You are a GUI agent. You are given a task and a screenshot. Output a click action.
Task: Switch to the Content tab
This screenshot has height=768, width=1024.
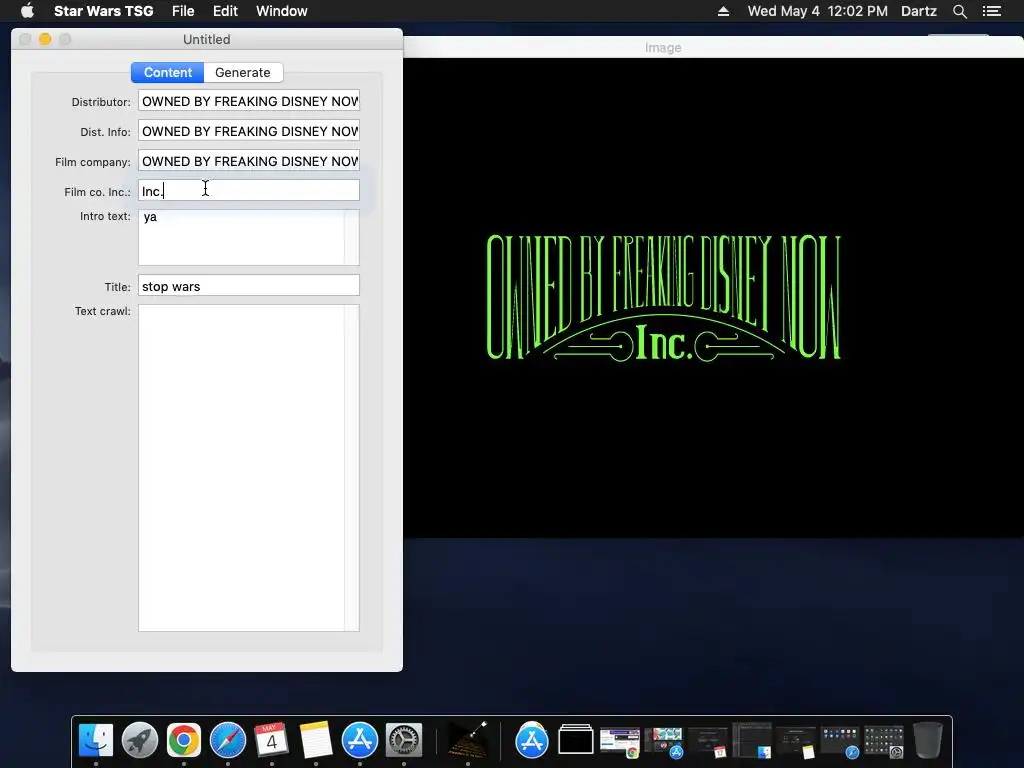click(x=168, y=72)
